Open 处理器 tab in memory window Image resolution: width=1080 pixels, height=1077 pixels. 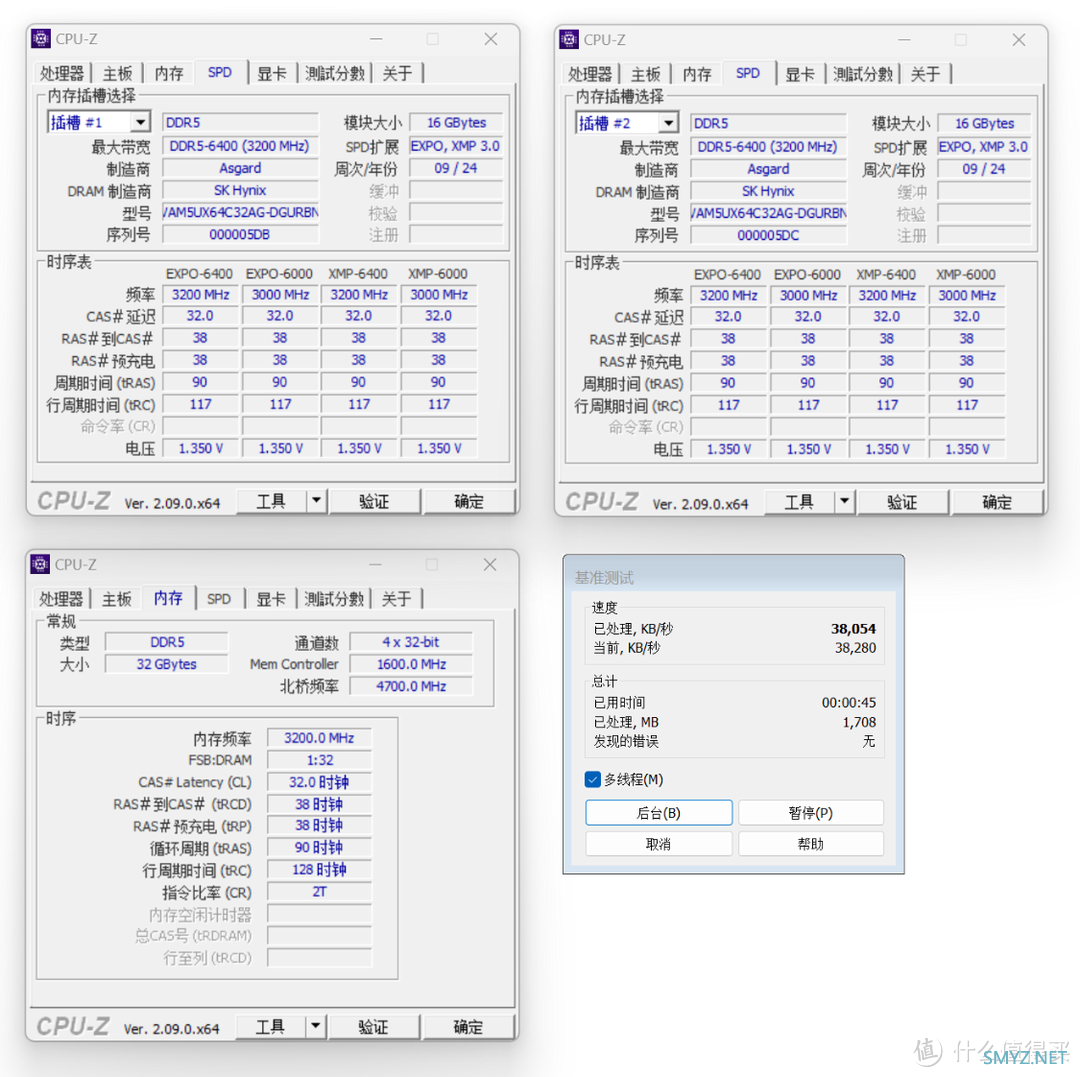pyautogui.click(x=61, y=598)
